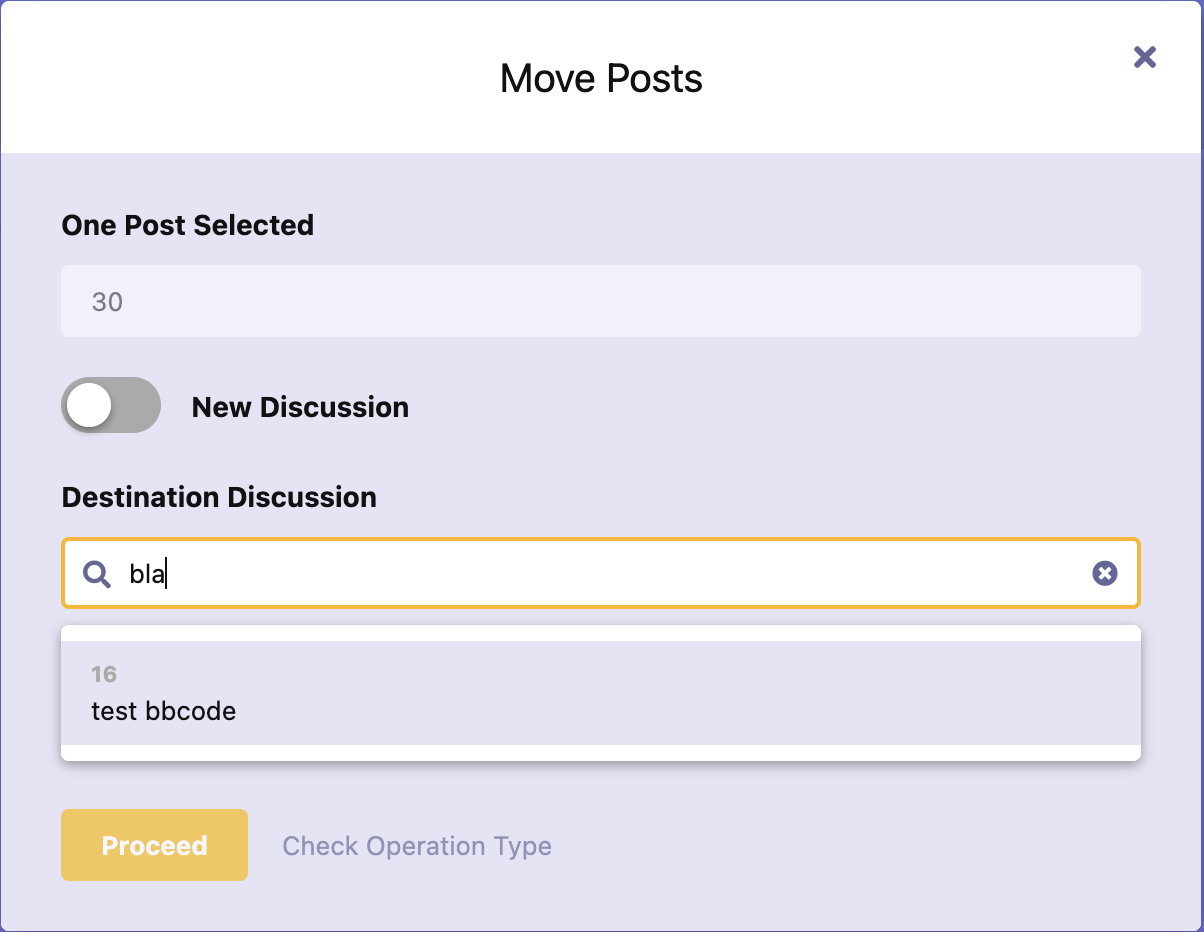Click the One Post Selected heading

point(188,225)
